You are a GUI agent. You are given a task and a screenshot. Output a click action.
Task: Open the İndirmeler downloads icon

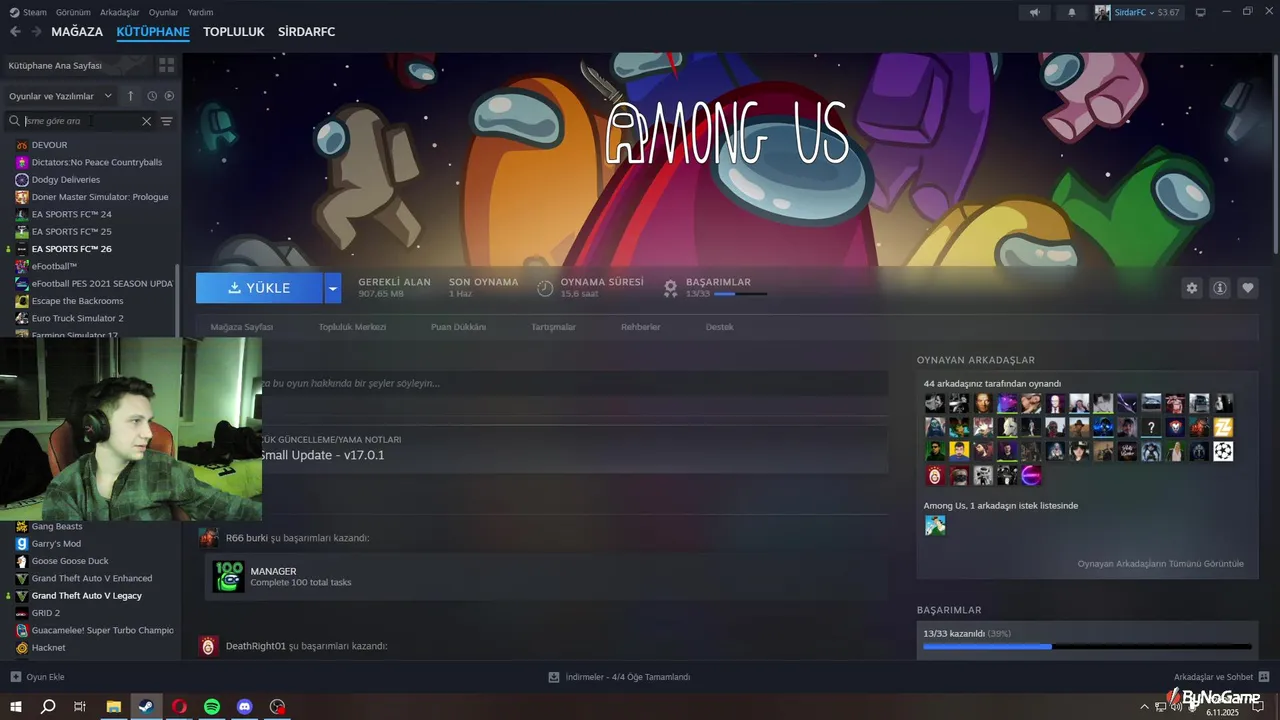pyautogui.click(x=554, y=677)
